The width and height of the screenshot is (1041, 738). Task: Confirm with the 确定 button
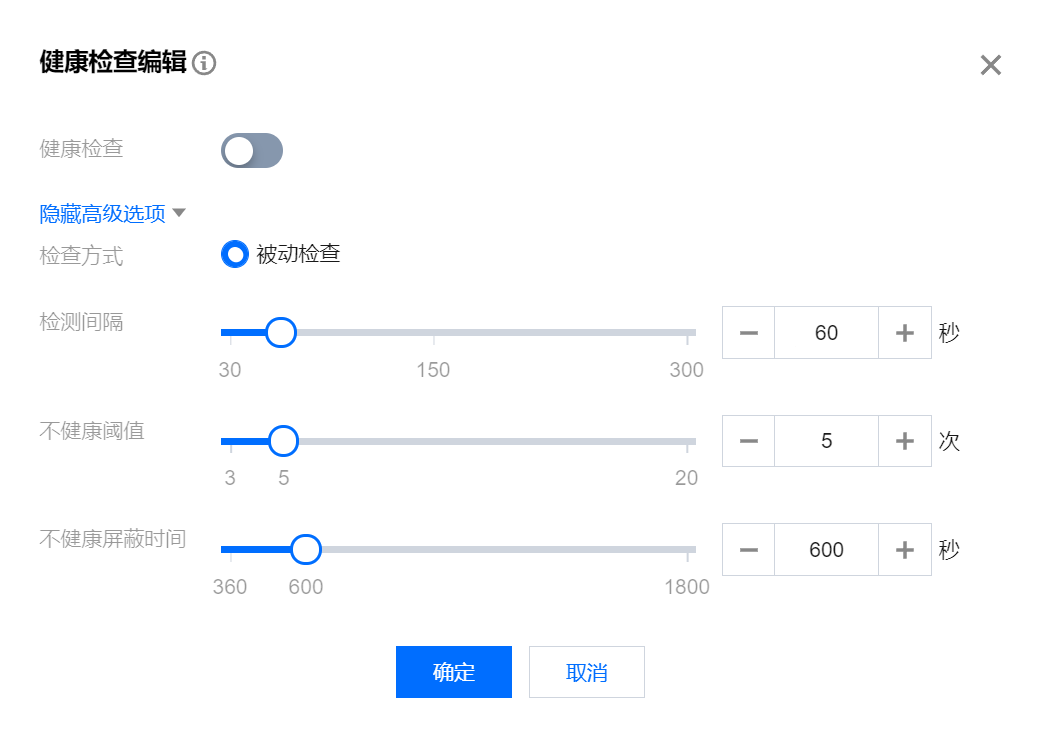(x=453, y=672)
